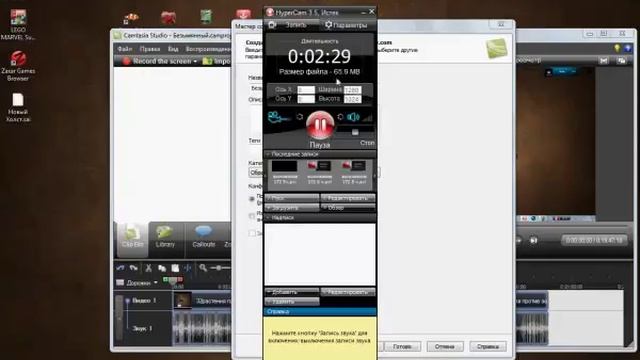Adjust the HyperCam volume slider handle
Screen dimensions: 640x360
[355, 132]
